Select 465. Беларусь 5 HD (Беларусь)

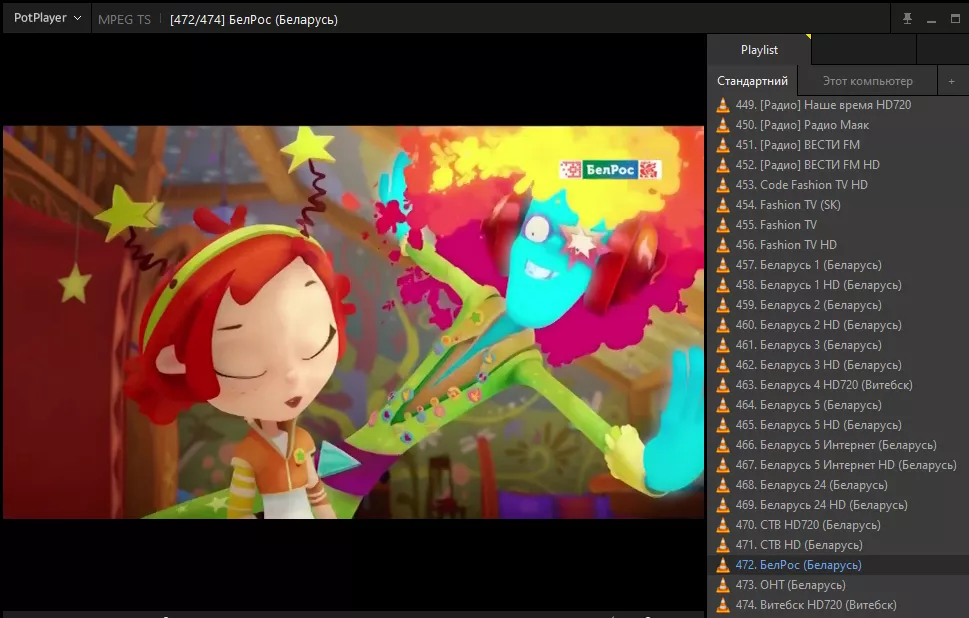(838, 425)
